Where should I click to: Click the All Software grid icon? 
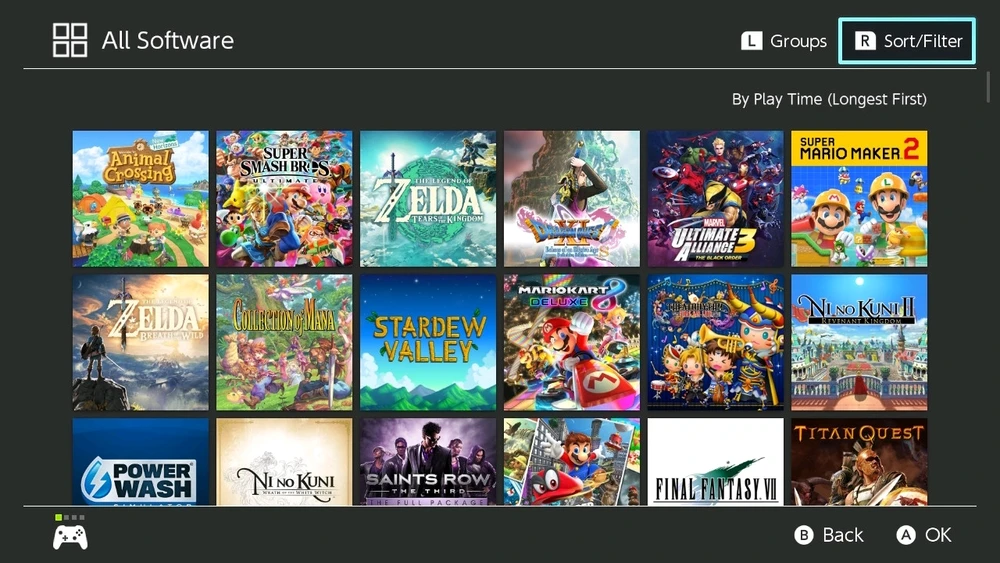click(70, 40)
